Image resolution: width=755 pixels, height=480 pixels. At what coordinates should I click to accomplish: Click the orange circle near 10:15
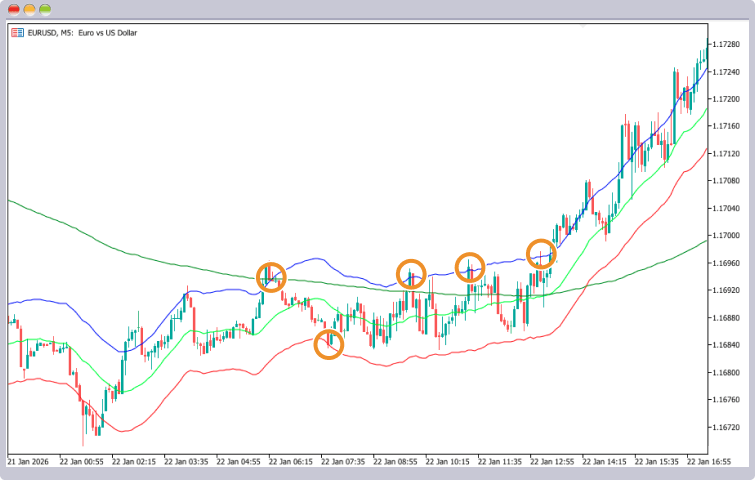pyautogui.click(x=470, y=267)
